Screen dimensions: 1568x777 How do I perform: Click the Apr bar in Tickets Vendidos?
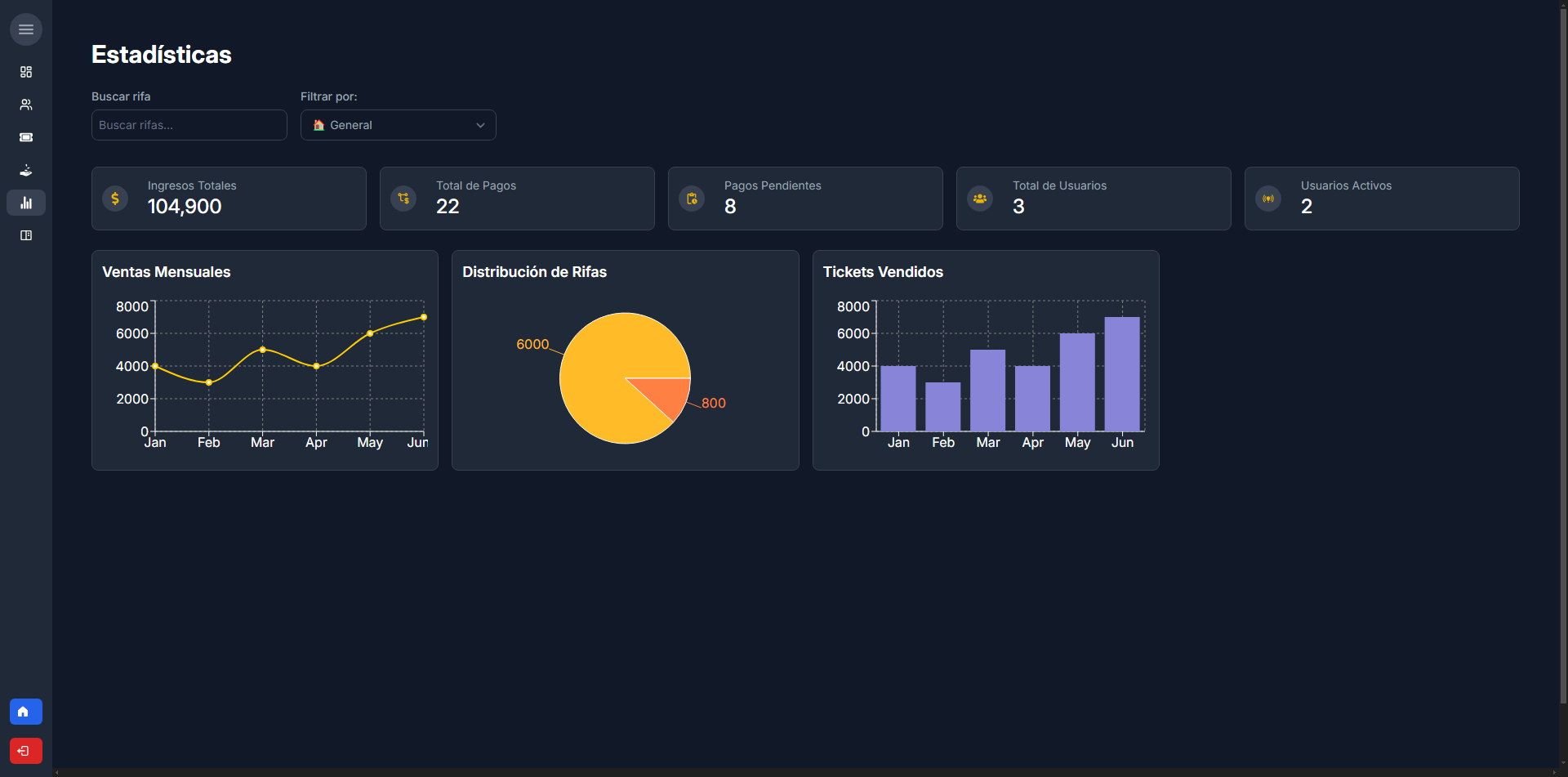coord(1033,399)
